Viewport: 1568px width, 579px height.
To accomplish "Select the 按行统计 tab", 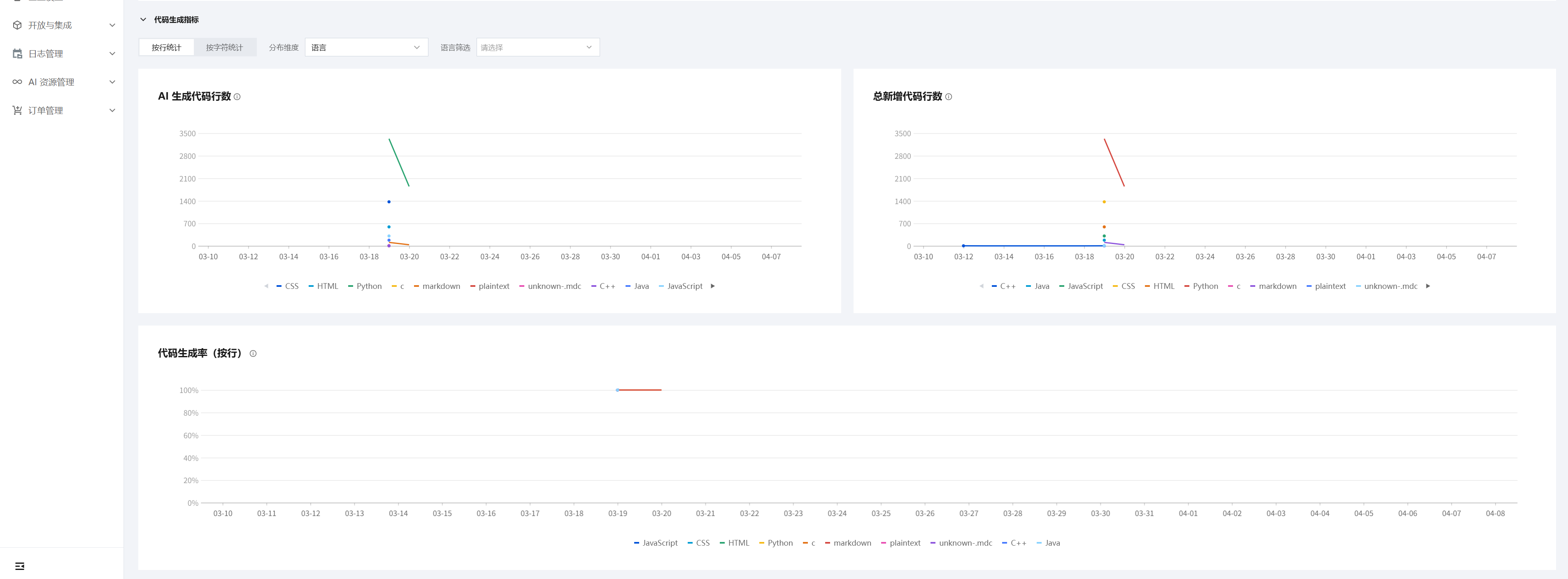I will (166, 47).
